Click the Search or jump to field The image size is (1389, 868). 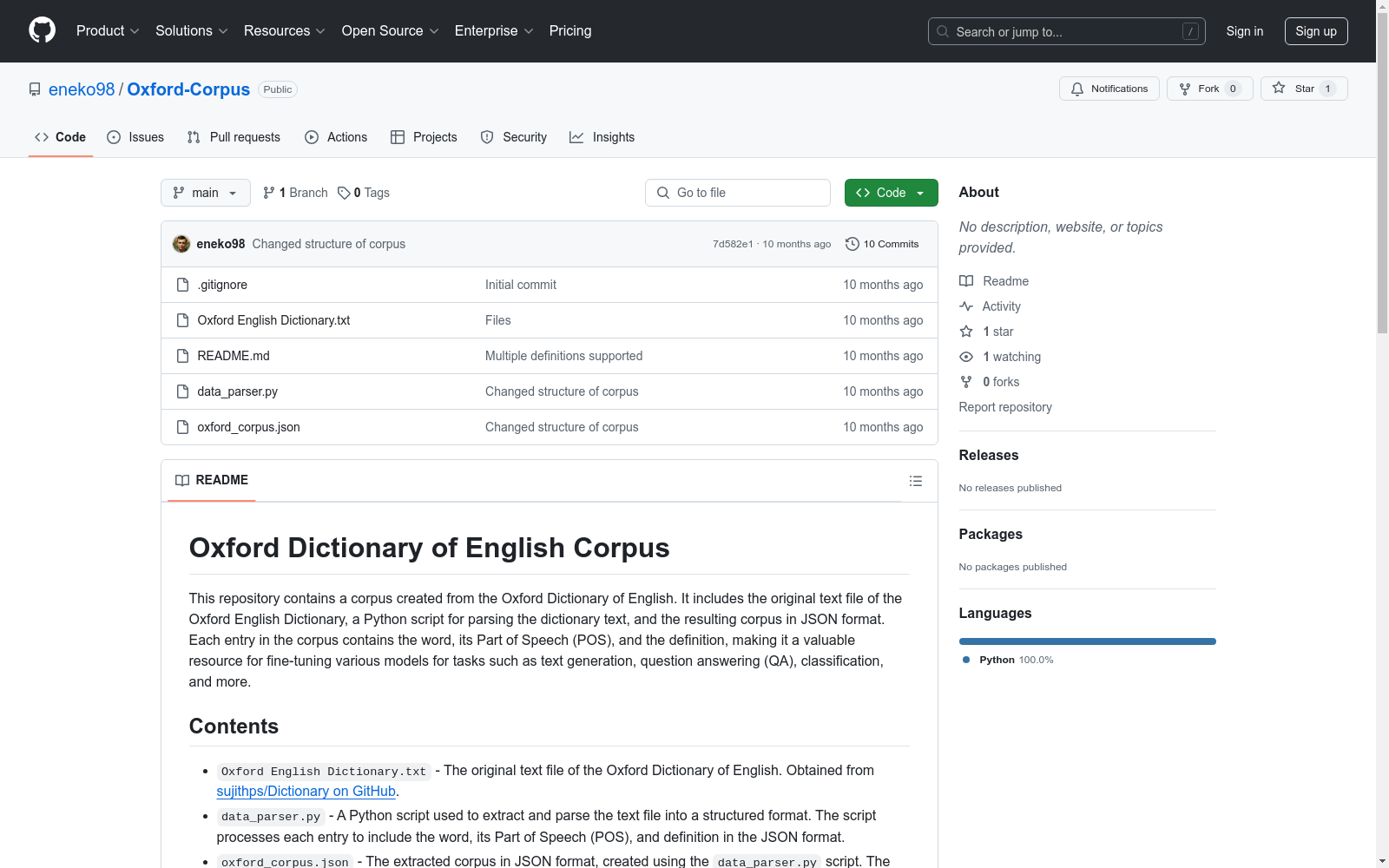(x=1067, y=31)
